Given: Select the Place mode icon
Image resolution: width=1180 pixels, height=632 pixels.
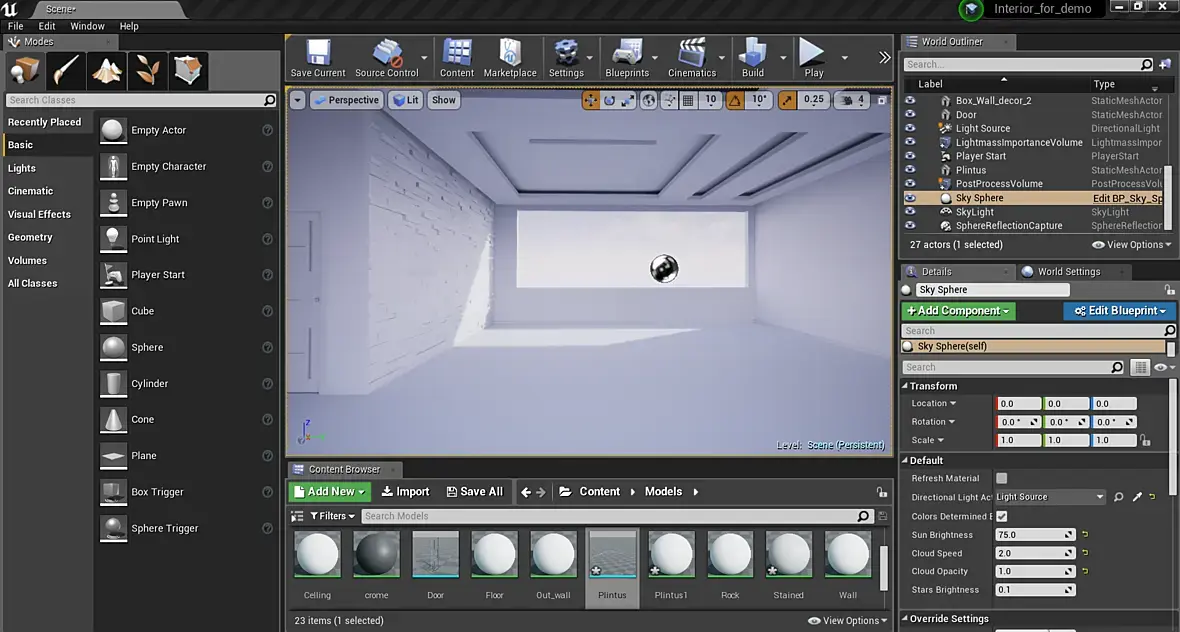Looking at the screenshot, I should (25, 71).
